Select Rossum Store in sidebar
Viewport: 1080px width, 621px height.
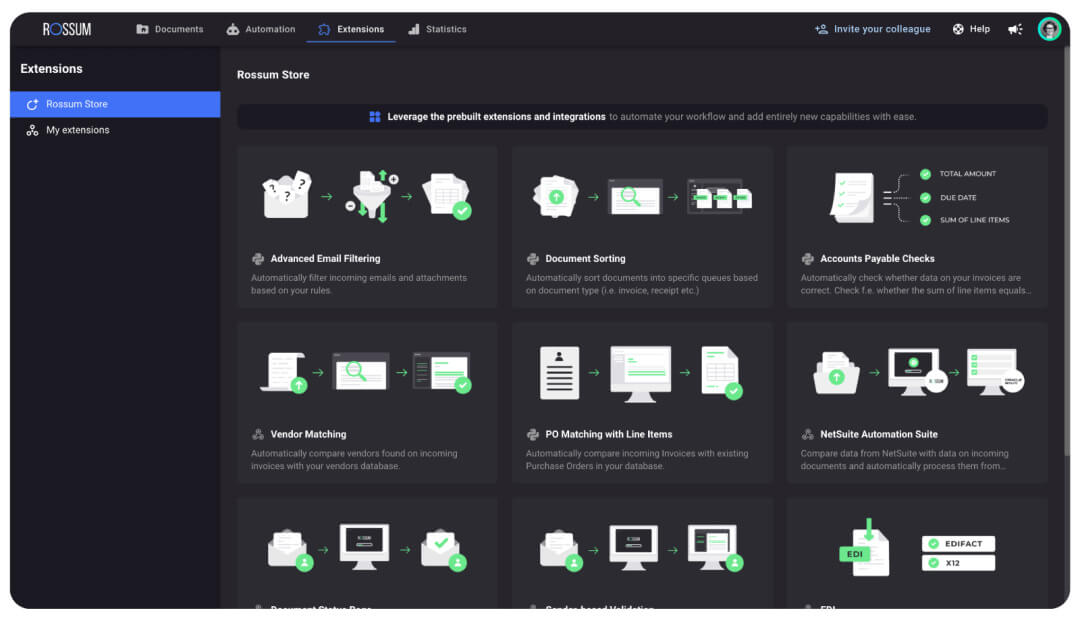point(115,104)
